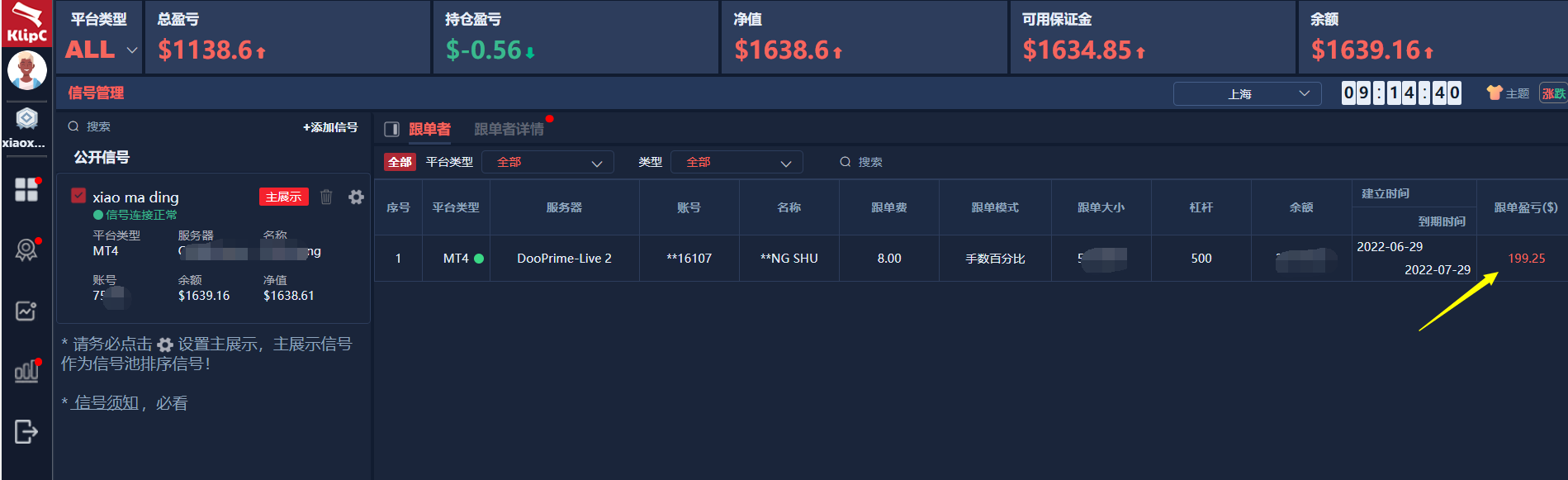
Task: Select the **NG SHU name cell
Action: tap(789, 259)
